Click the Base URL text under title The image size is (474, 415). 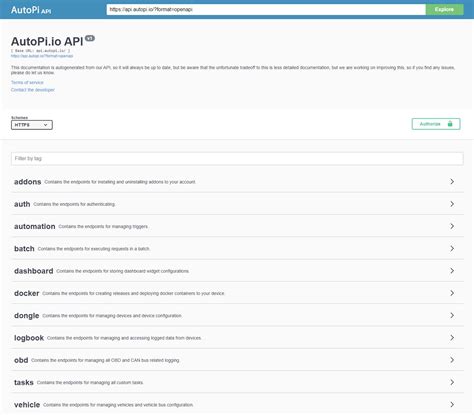point(41,51)
